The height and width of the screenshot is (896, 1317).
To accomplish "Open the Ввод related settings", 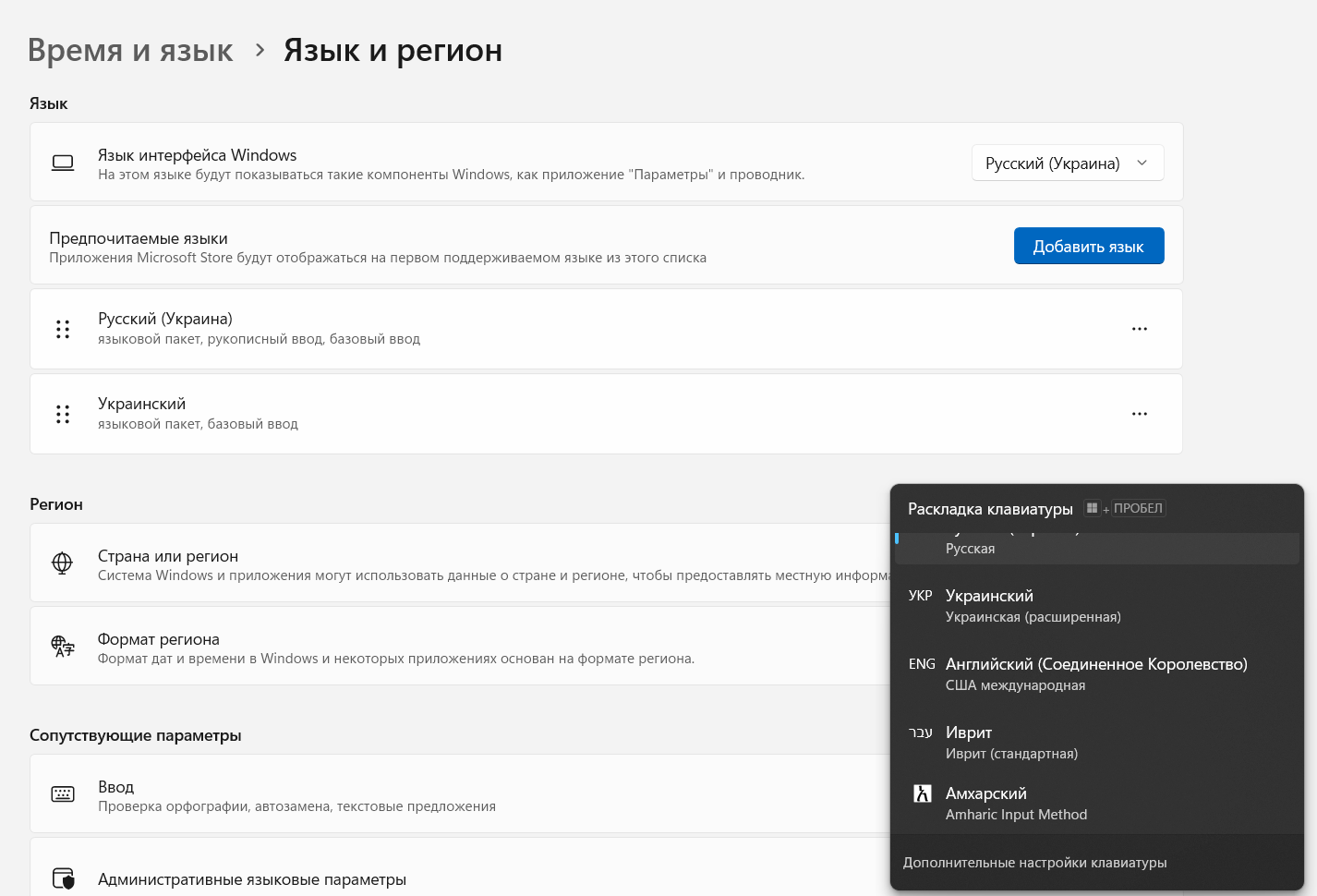I will coord(460,793).
